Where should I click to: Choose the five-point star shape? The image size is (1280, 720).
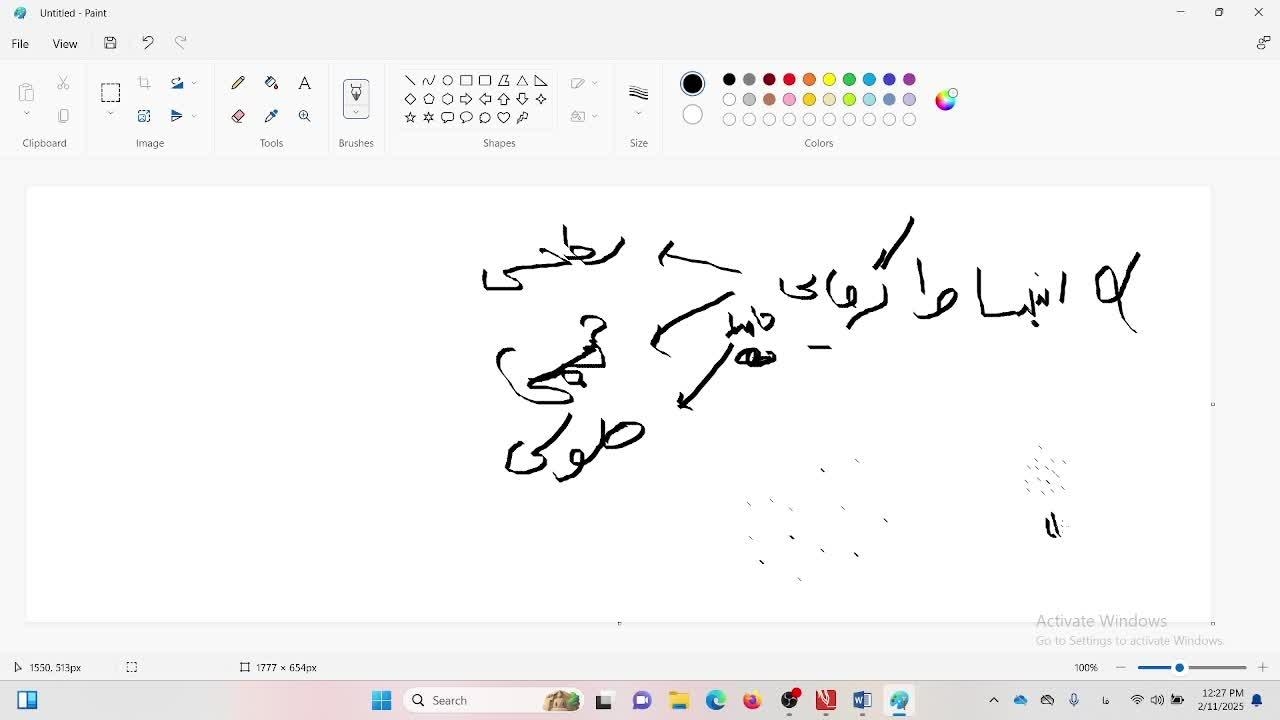[410, 118]
